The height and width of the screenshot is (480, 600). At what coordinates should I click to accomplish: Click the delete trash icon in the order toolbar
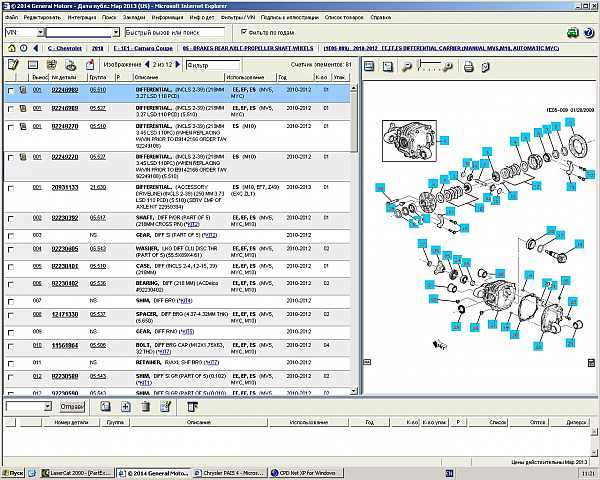(144, 407)
